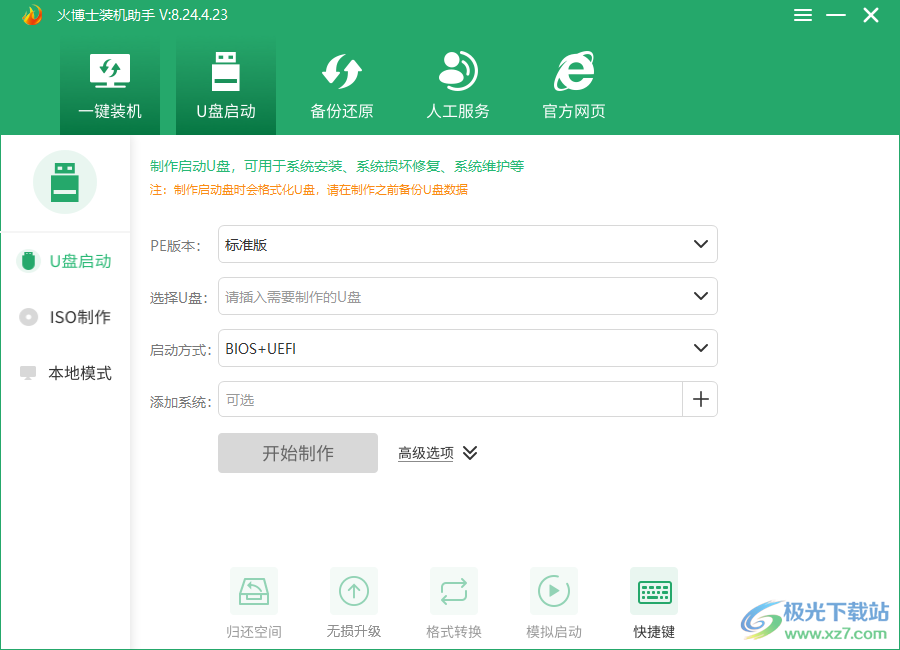
Task: Click the version title 火博士装机助手 V:8.24.4.23
Action: pos(142,15)
